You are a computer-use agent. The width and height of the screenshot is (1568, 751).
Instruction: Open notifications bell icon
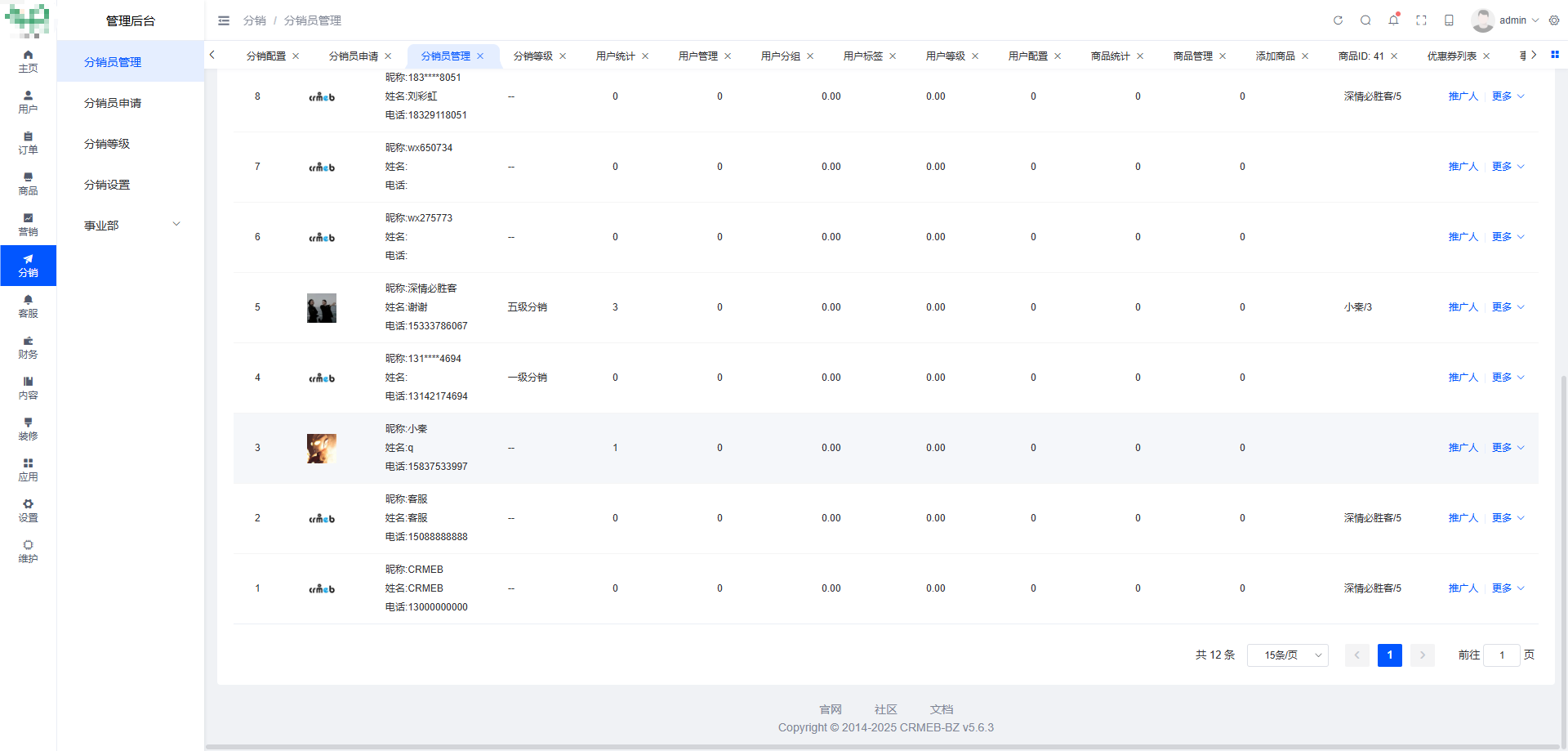tap(1393, 20)
